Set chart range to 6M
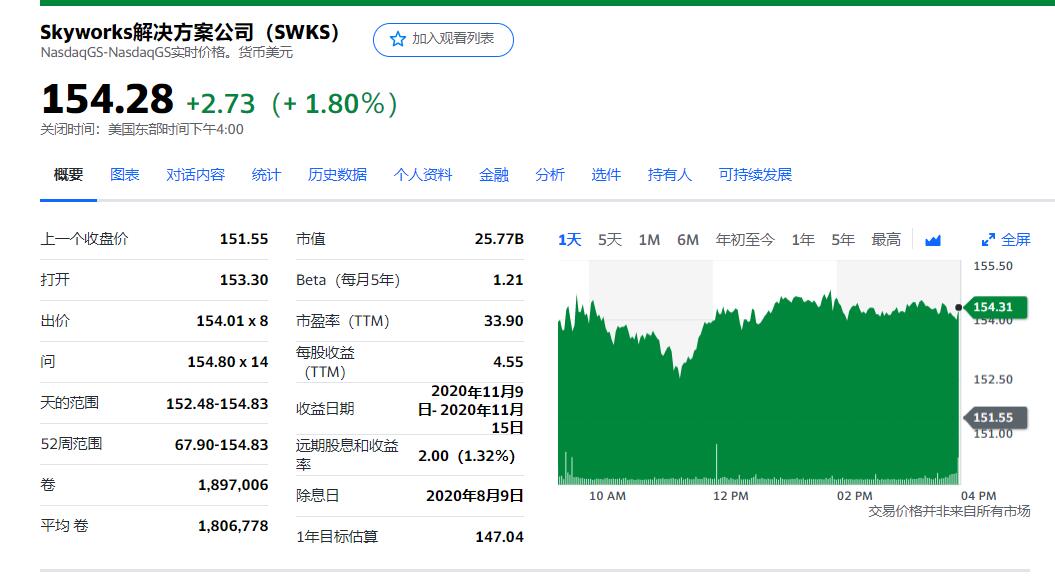 pyautogui.click(x=688, y=240)
